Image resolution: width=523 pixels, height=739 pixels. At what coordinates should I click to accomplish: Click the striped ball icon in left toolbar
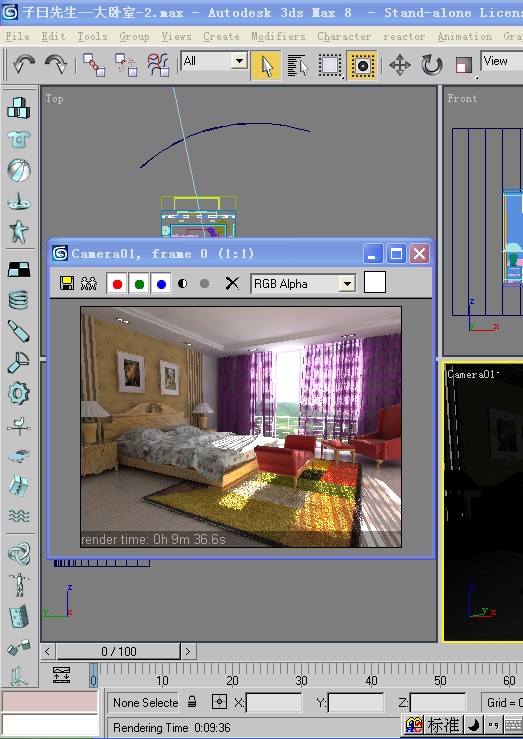point(19,170)
